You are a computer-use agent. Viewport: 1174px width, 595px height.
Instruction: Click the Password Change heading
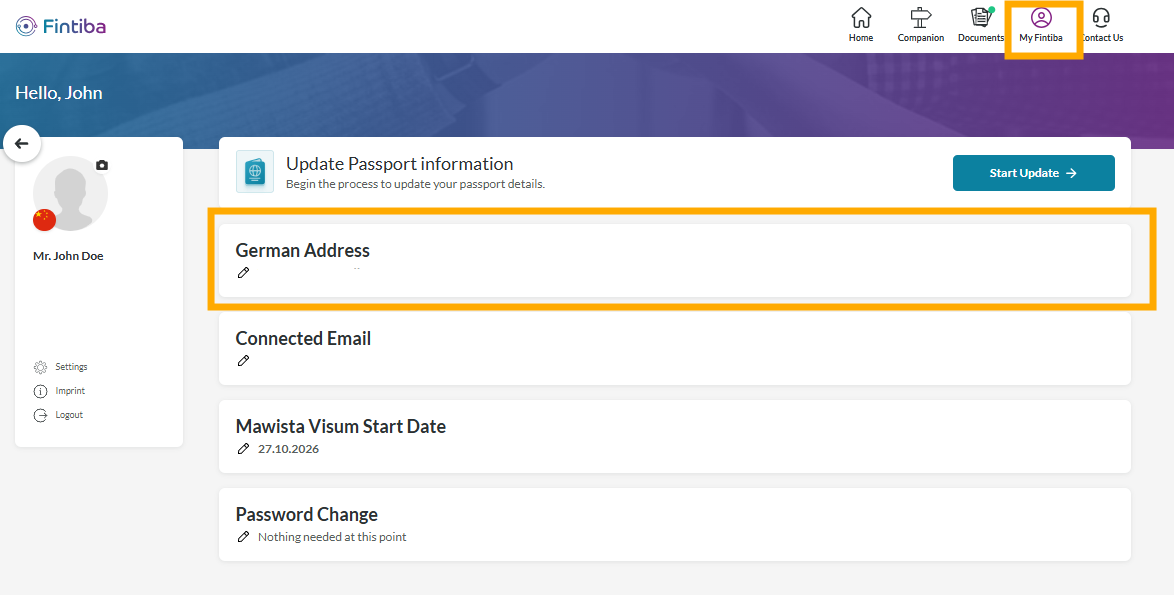(307, 514)
